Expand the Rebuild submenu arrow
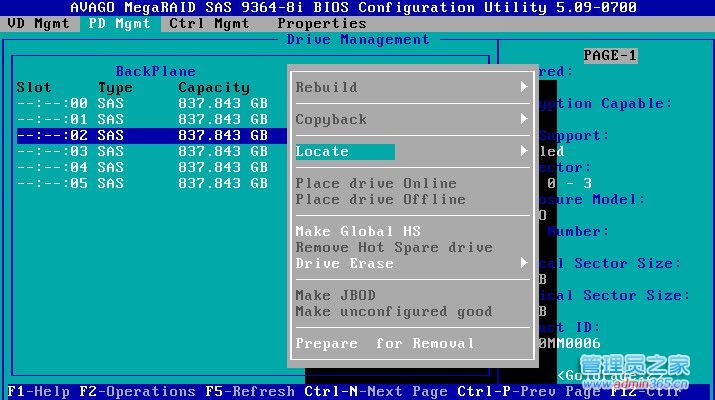The width and height of the screenshot is (715, 400). coord(524,87)
